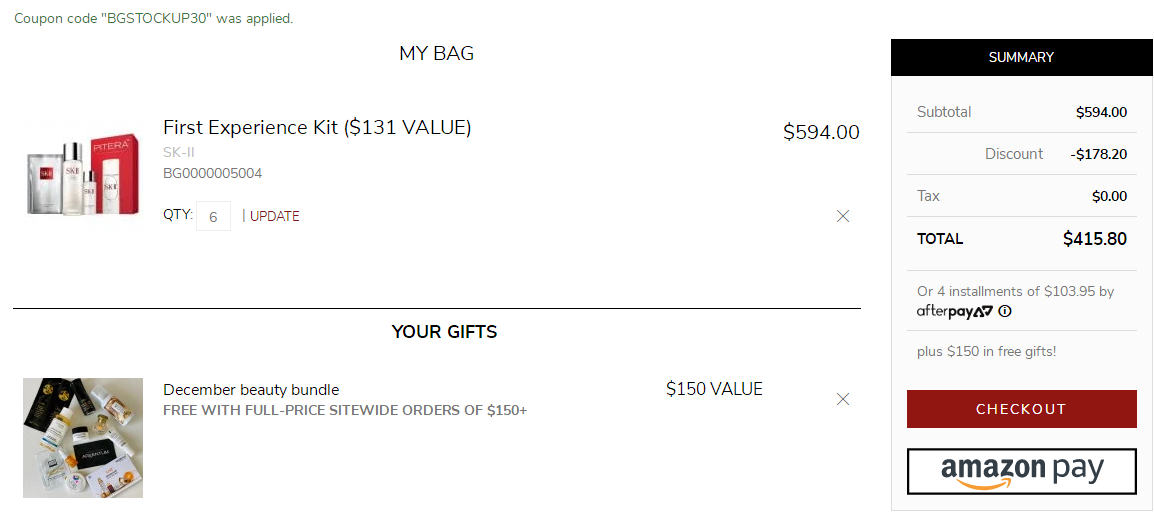Image resolution: width=1154 pixels, height=518 pixels.
Task: Remove First Experience Kit with X icon
Action: pyautogui.click(x=843, y=216)
